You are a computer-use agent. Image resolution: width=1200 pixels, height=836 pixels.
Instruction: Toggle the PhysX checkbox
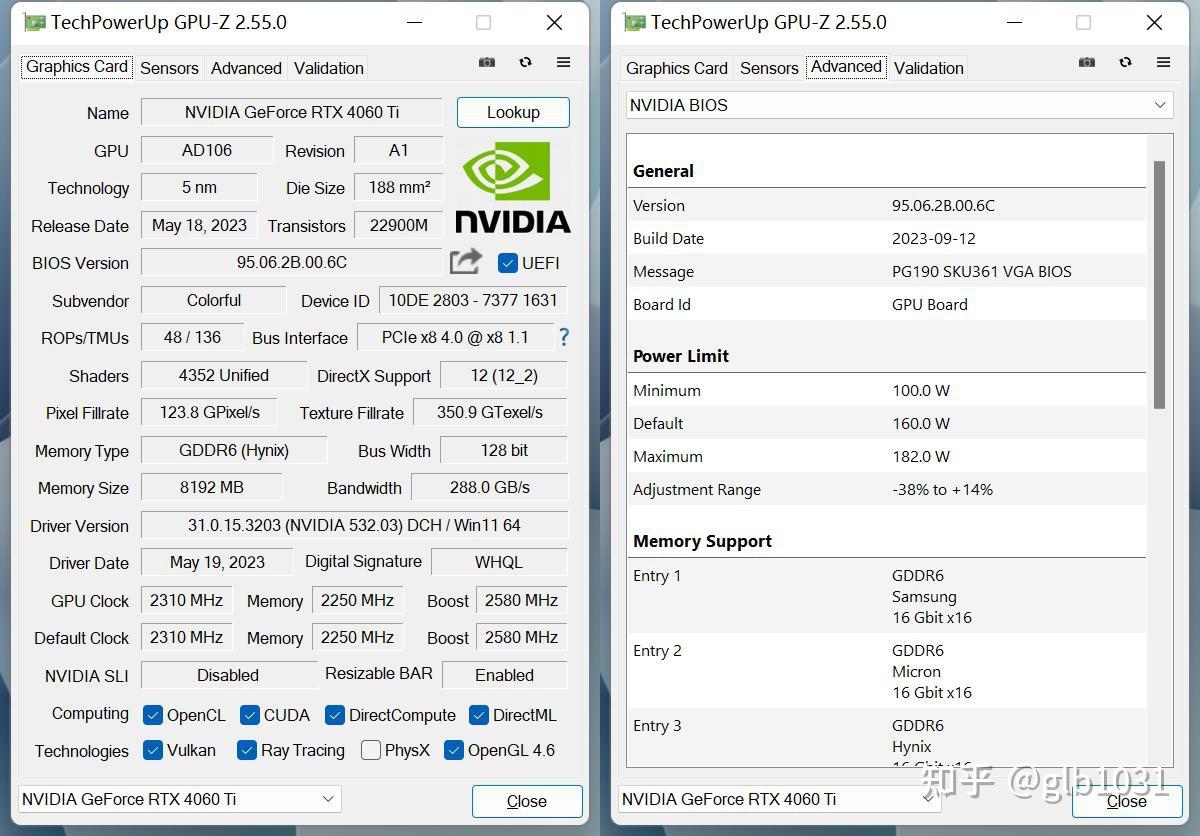pos(371,750)
